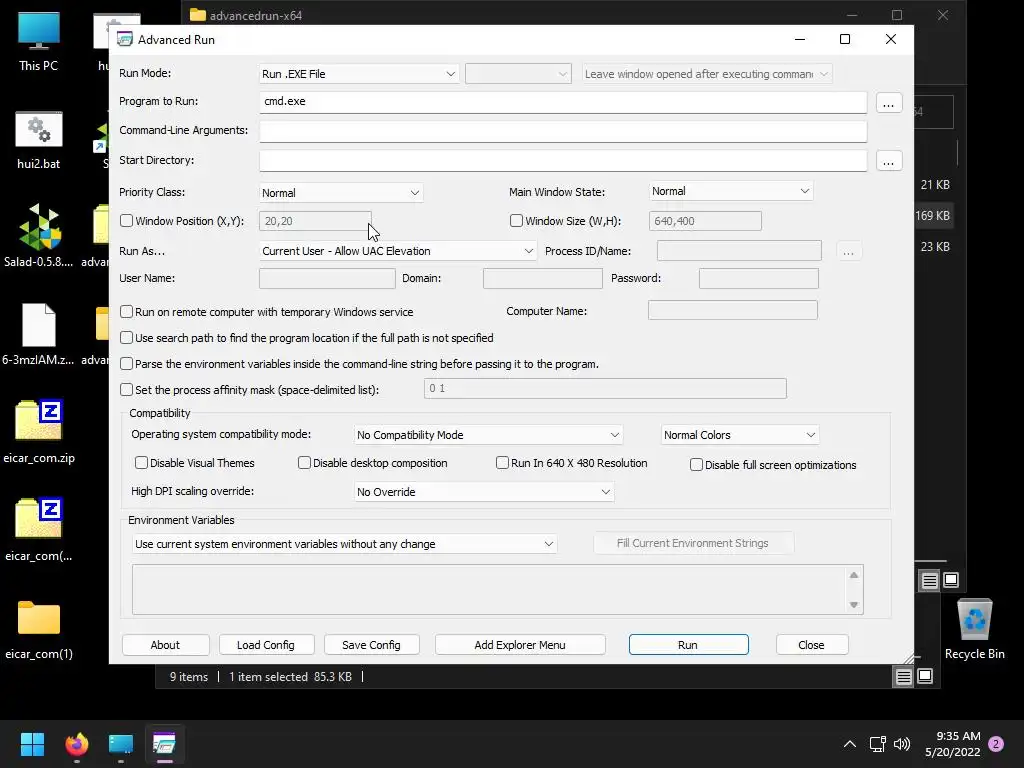Image resolution: width=1024 pixels, height=768 pixels.
Task: Click the About button
Action: tap(165, 645)
